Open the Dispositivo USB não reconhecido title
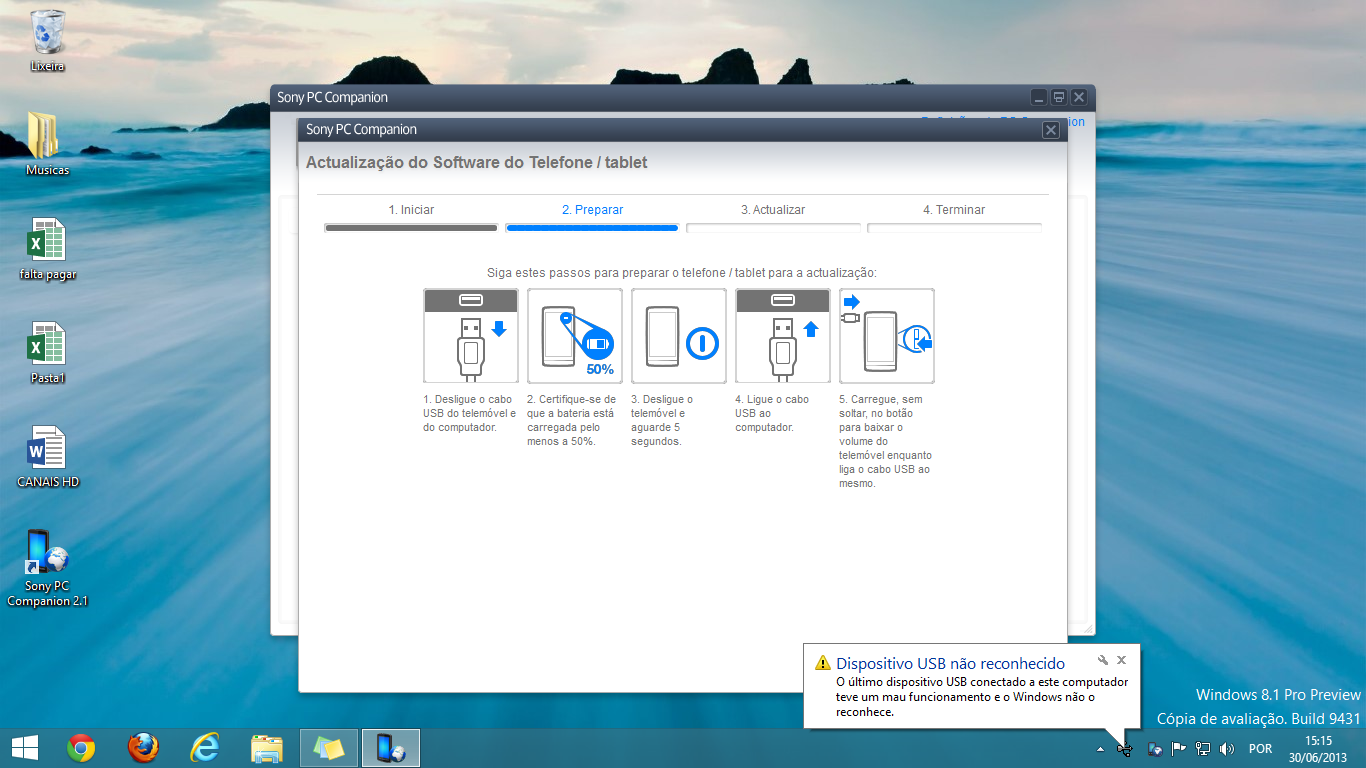The image size is (1366, 768). click(x=950, y=663)
